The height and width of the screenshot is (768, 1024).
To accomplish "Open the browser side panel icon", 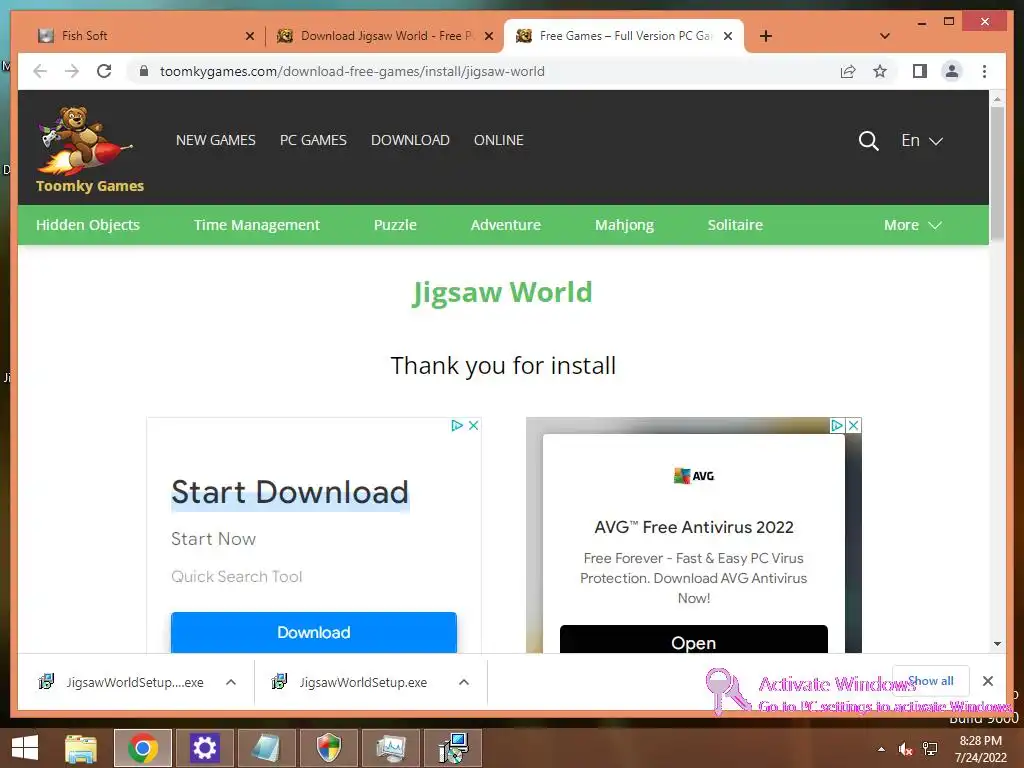I will click(920, 71).
